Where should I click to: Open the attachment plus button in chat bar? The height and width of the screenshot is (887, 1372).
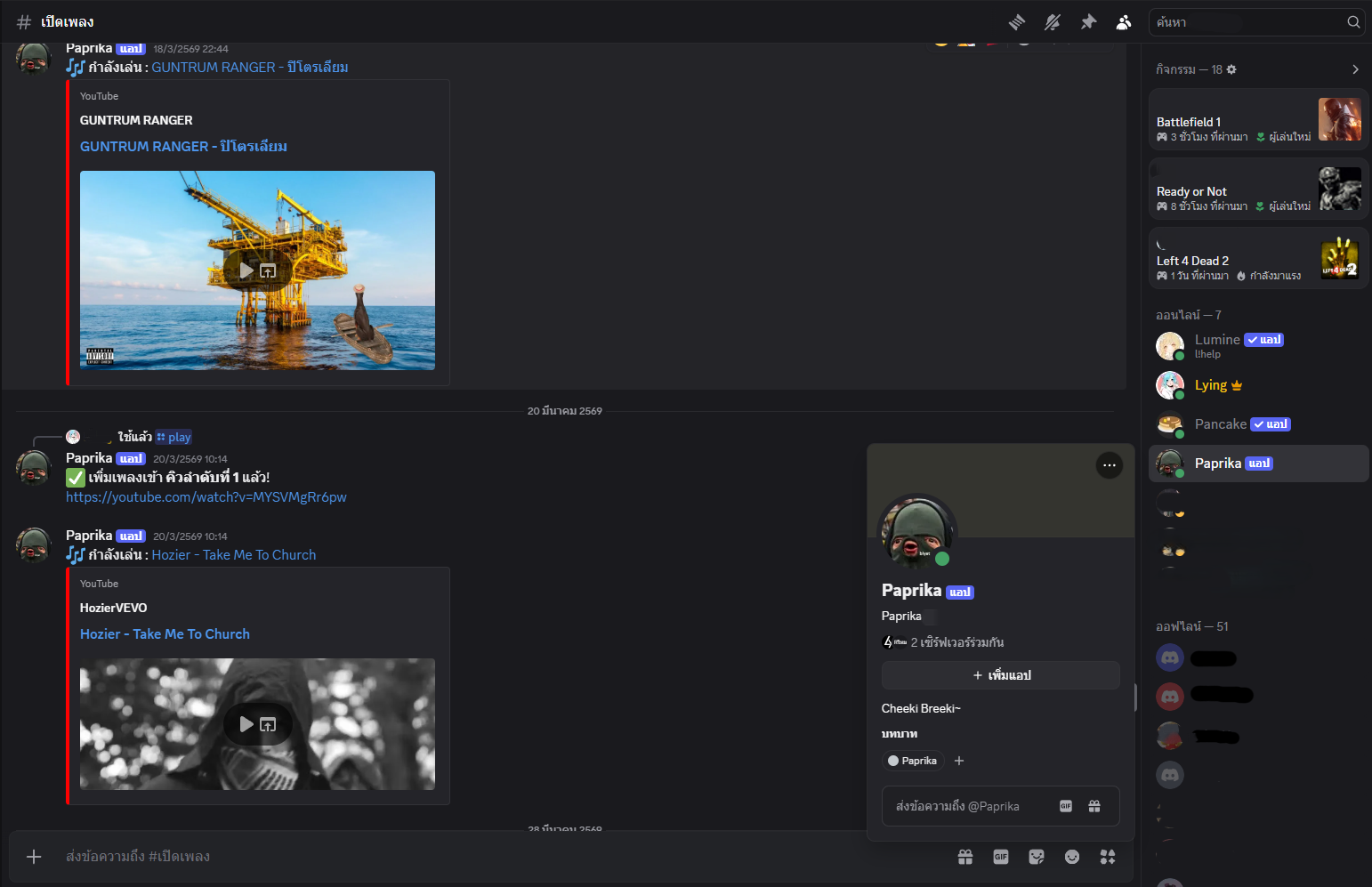34,857
